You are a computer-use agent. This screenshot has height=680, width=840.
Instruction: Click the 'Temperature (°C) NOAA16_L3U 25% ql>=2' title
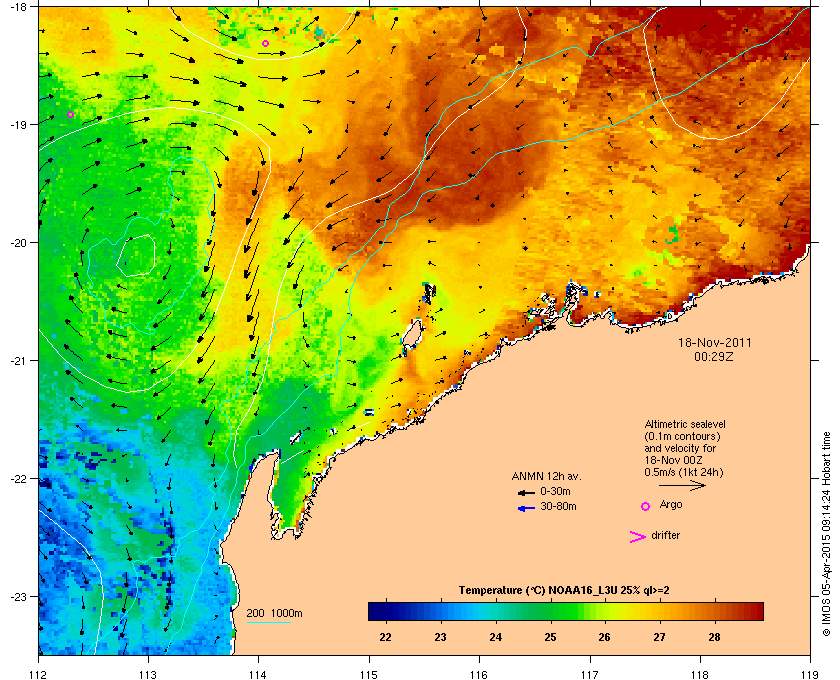564,591
